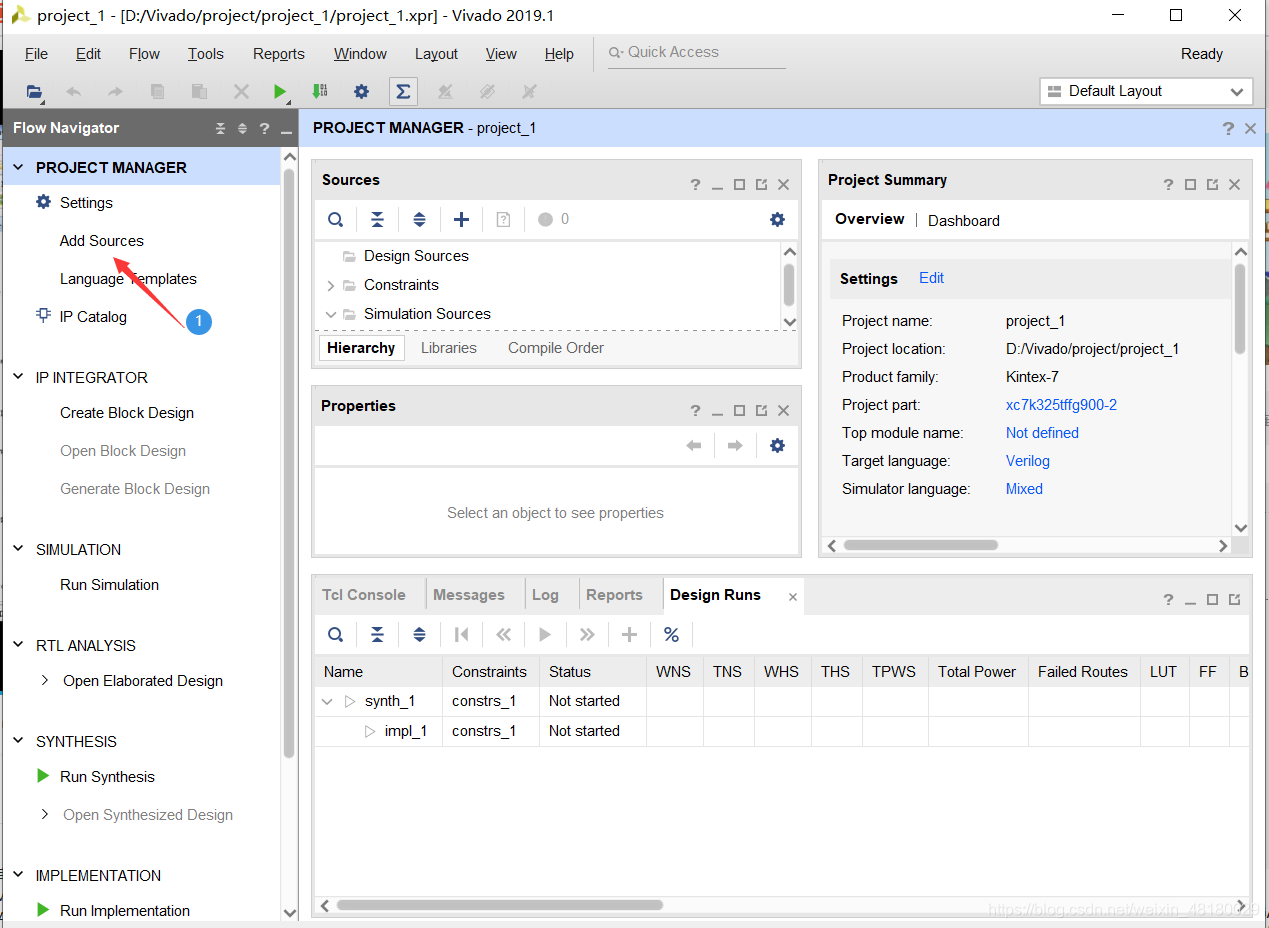The height and width of the screenshot is (928, 1269).
Task: Open Sources panel help question mark
Action: (695, 185)
